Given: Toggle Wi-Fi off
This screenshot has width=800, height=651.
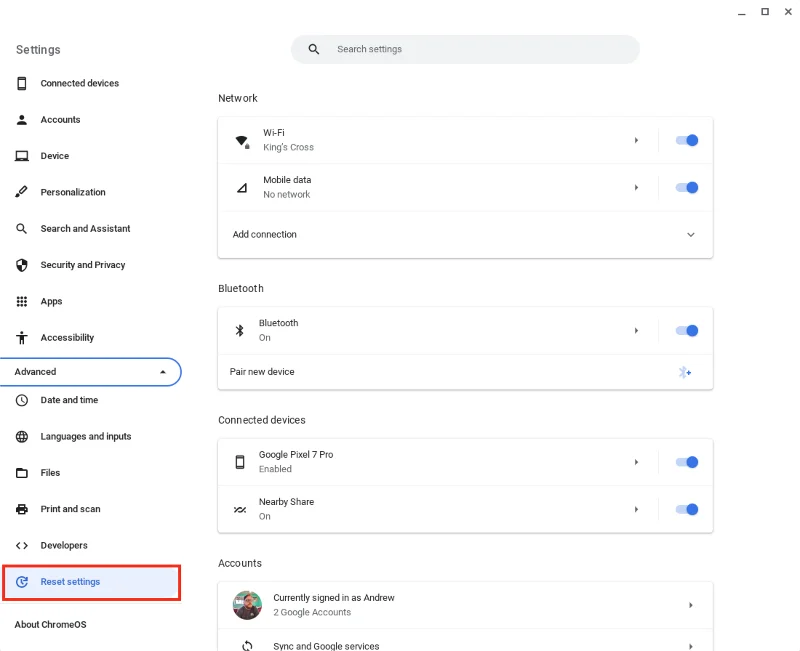Looking at the screenshot, I should coord(687,140).
